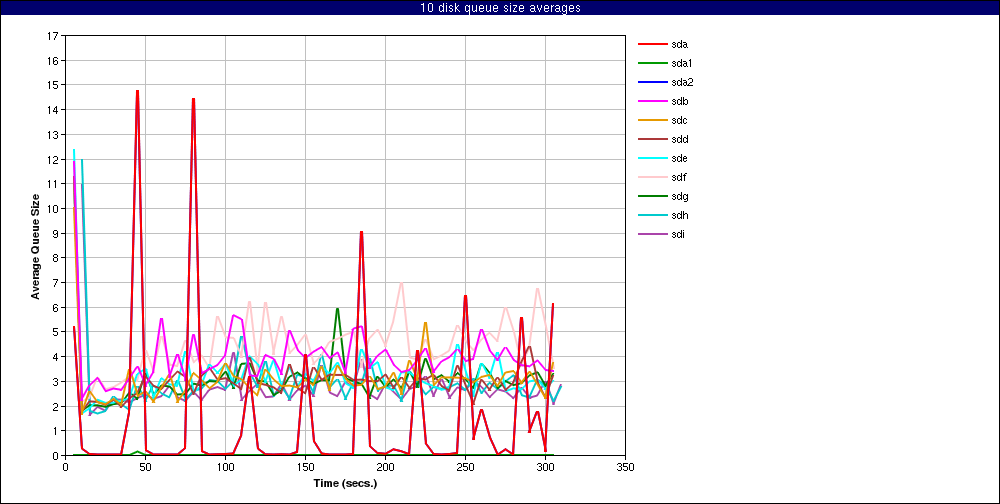Click the y-axis tick label 17

tap(53, 36)
